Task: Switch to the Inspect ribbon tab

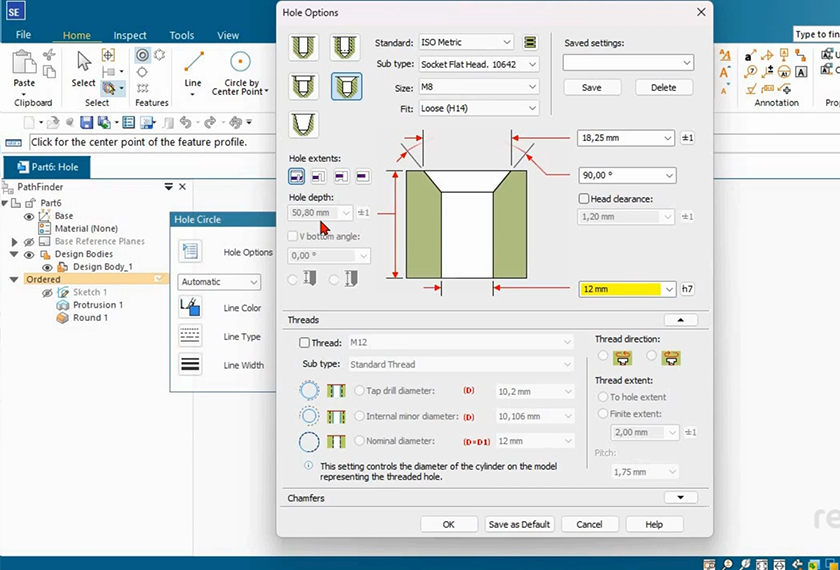Action: click(130, 36)
